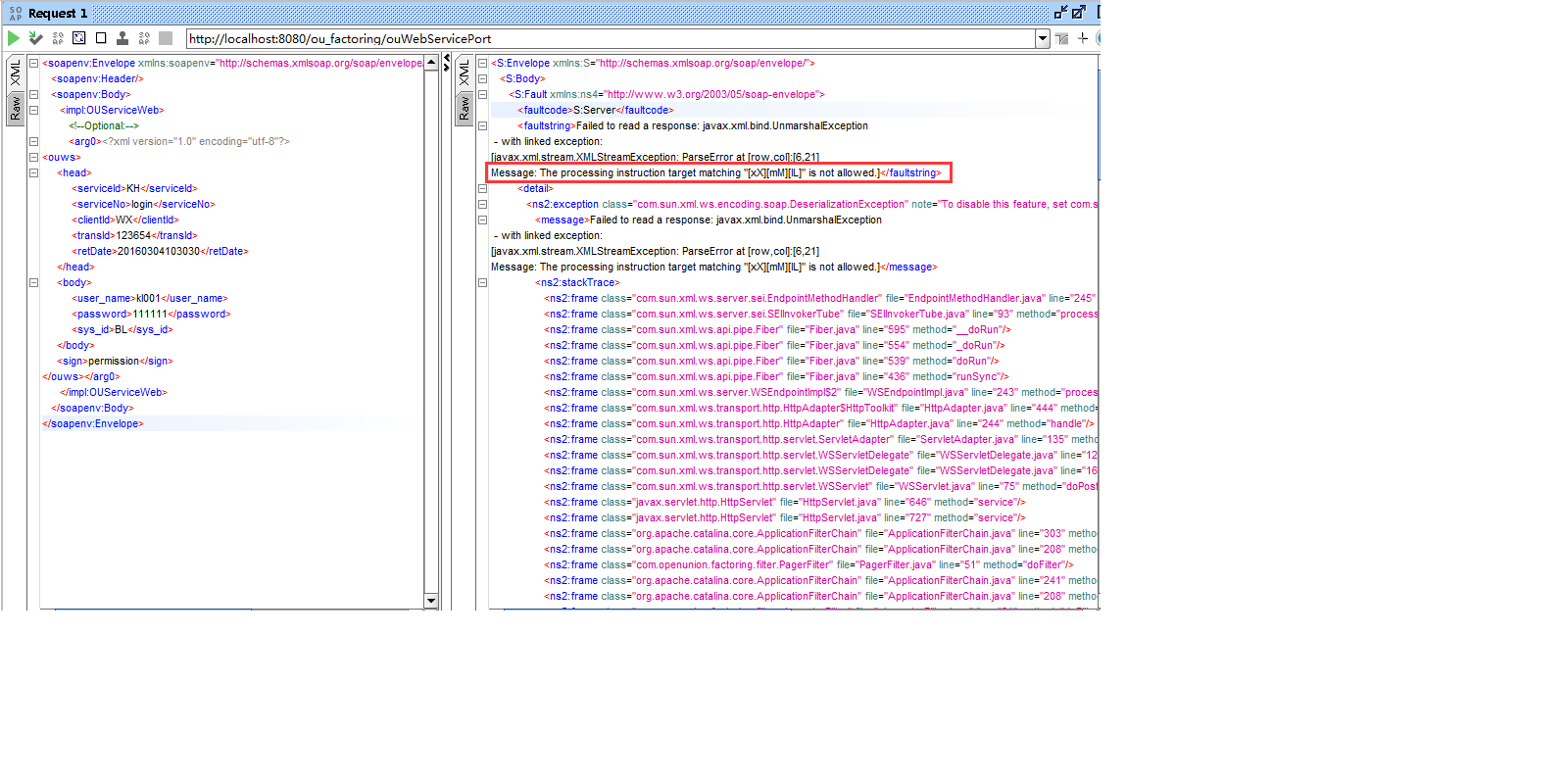Clone the request with the stamp icon

tap(122, 38)
